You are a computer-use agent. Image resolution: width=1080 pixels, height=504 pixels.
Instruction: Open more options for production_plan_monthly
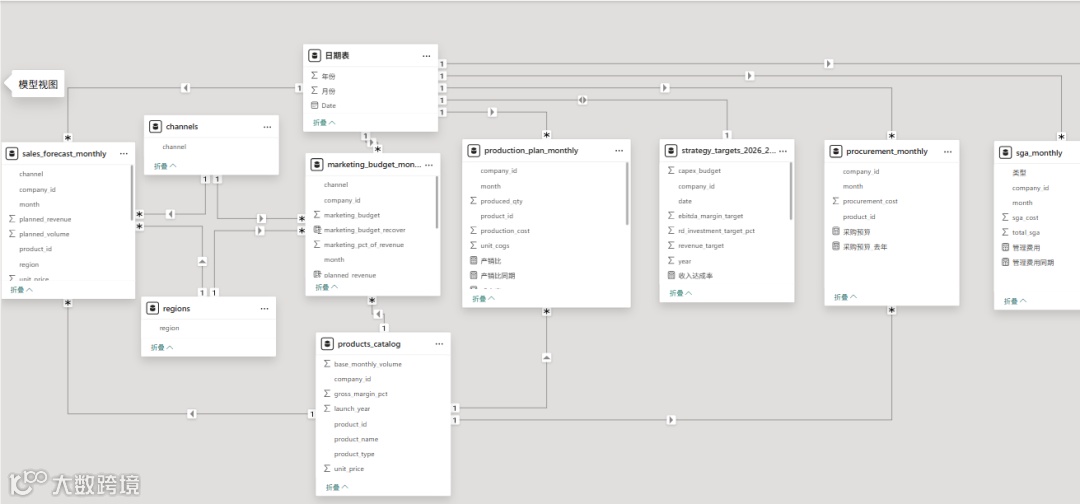(x=619, y=151)
